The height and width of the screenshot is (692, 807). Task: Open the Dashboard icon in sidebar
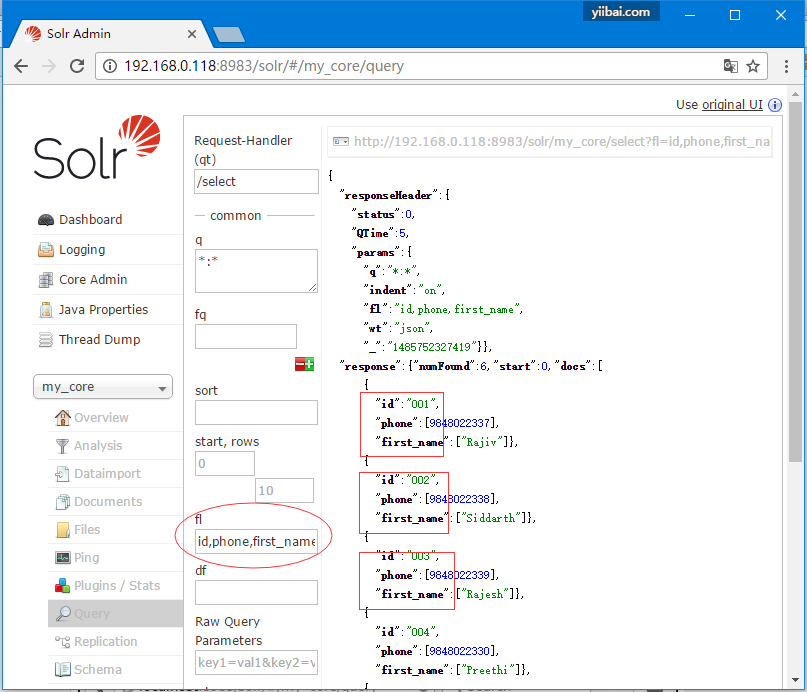click(46, 220)
